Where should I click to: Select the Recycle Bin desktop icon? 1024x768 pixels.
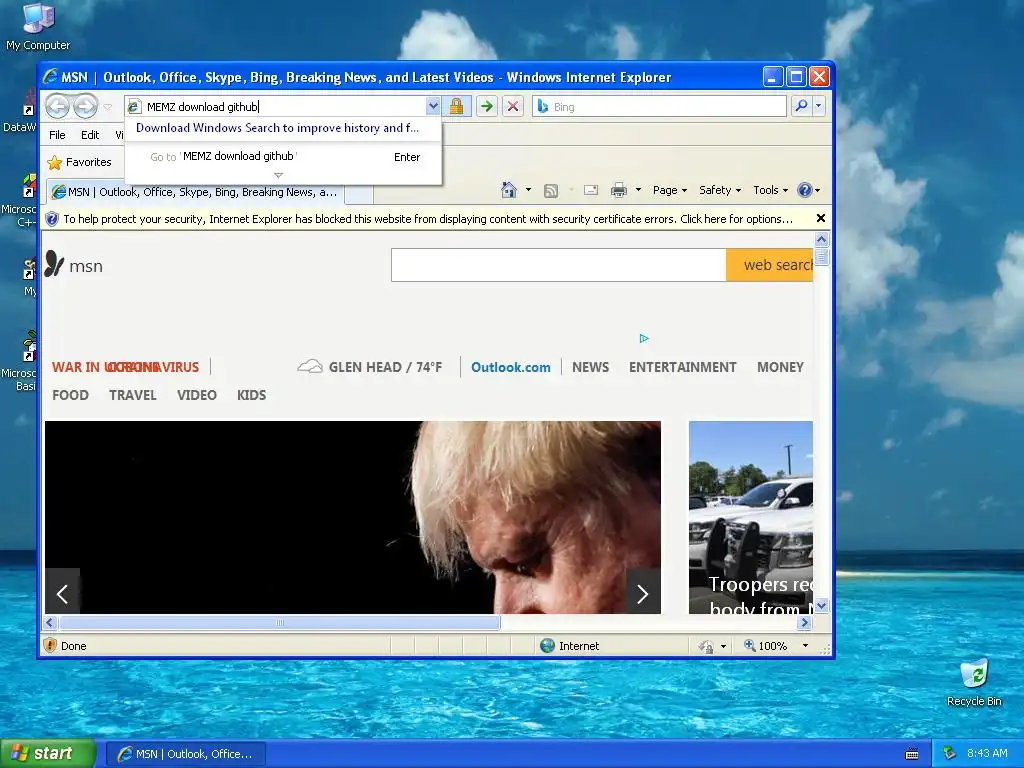pos(974,684)
